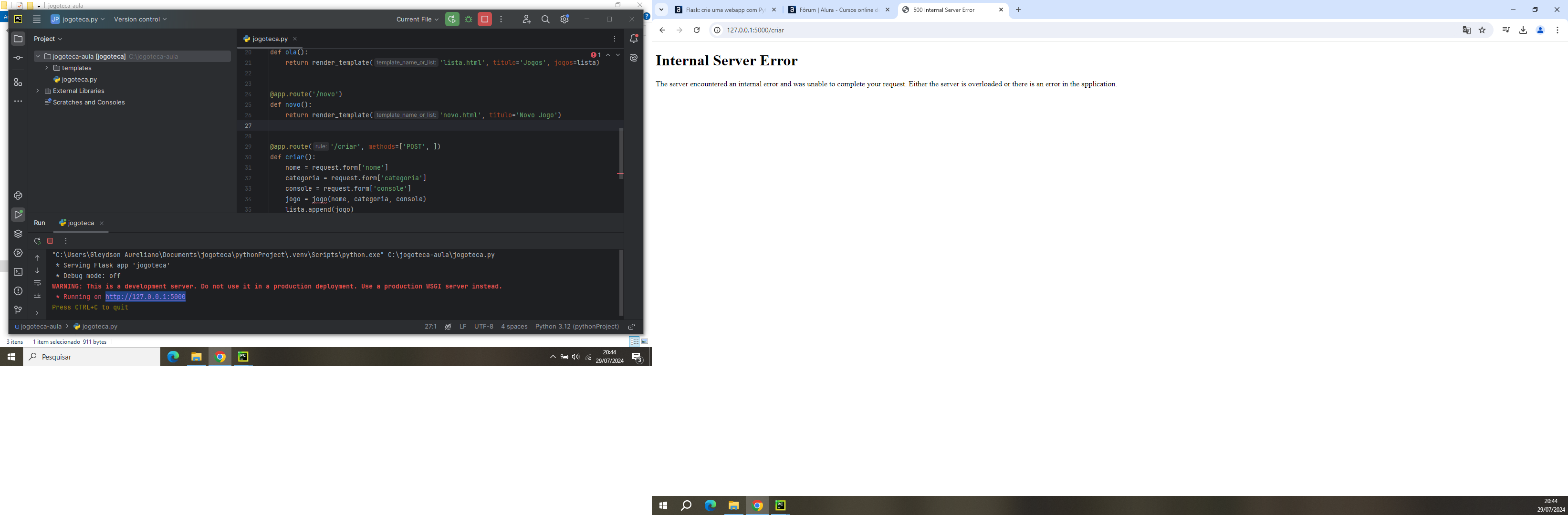Open PyCharm main hamburger menu

pyautogui.click(x=37, y=20)
